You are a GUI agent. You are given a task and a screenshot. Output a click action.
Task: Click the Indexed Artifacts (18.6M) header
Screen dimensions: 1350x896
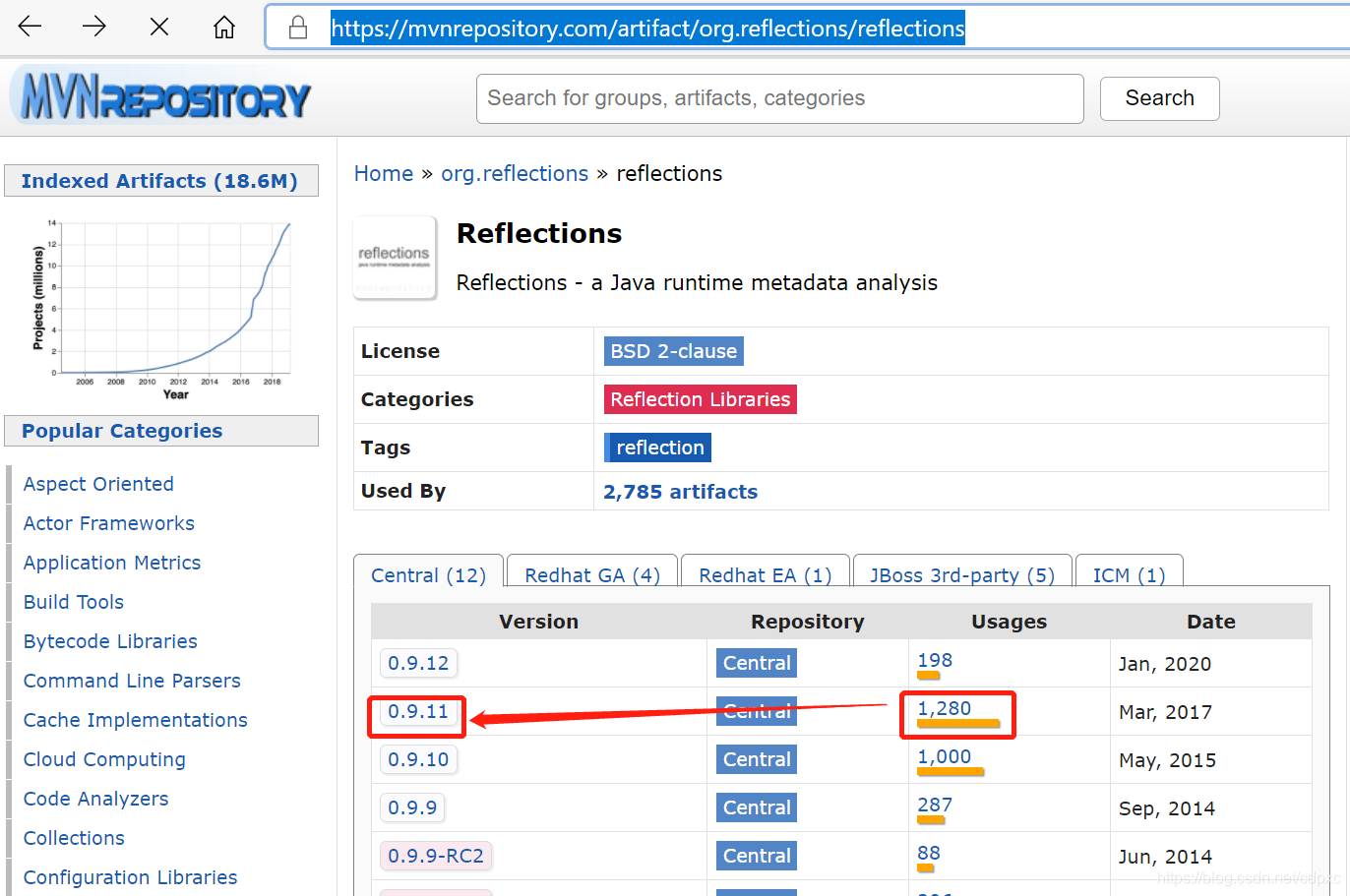tap(161, 181)
